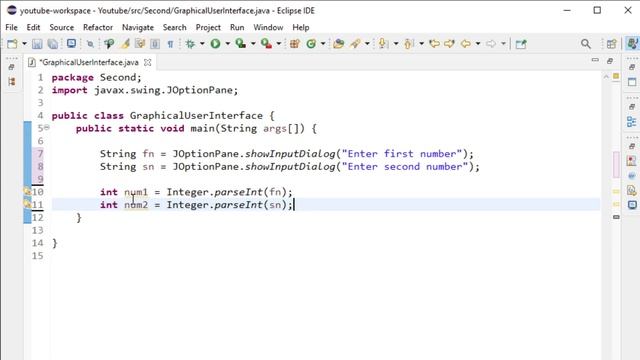Expand the External Tools dropdown arrow
The height and width of the screenshot is (360, 640).
click(x=279, y=44)
